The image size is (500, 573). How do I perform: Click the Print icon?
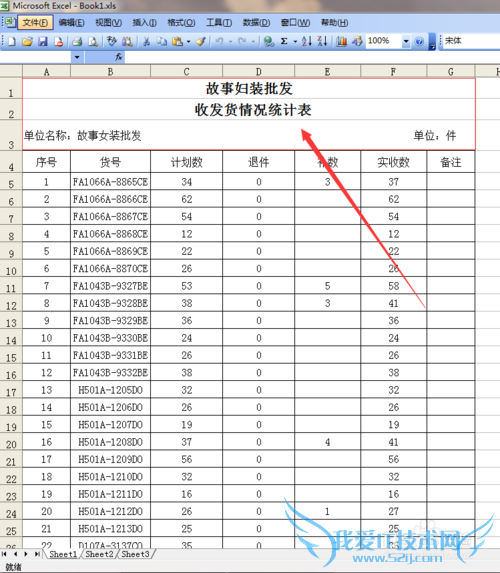pyautogui.click(x=77, y=41)
